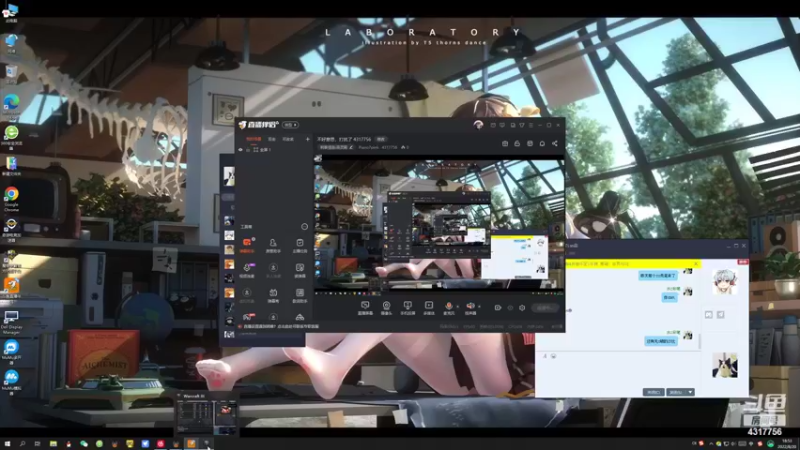Viewport: 800px width, 450px height.
Task: Add a screen capture source in bottom toolbar
Action: coord(365,307)
